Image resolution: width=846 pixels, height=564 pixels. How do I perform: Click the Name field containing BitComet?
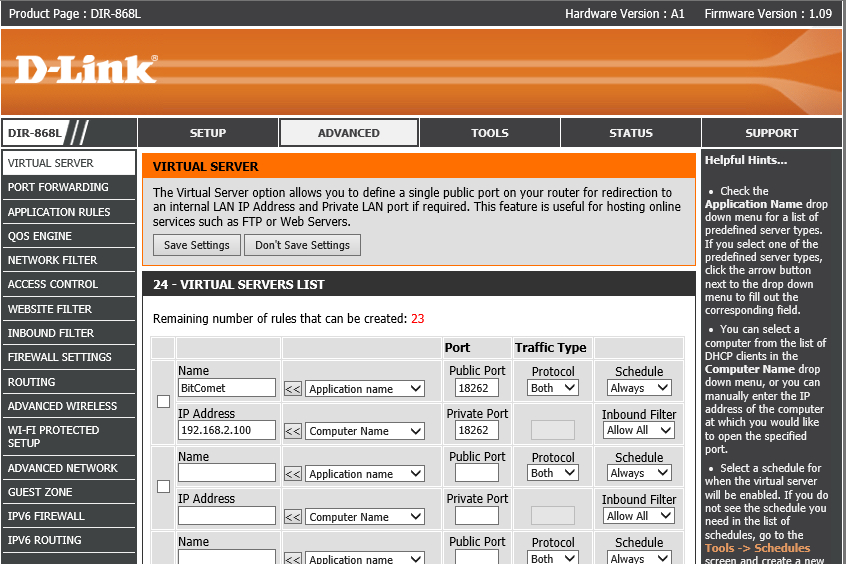click(227, 388)
